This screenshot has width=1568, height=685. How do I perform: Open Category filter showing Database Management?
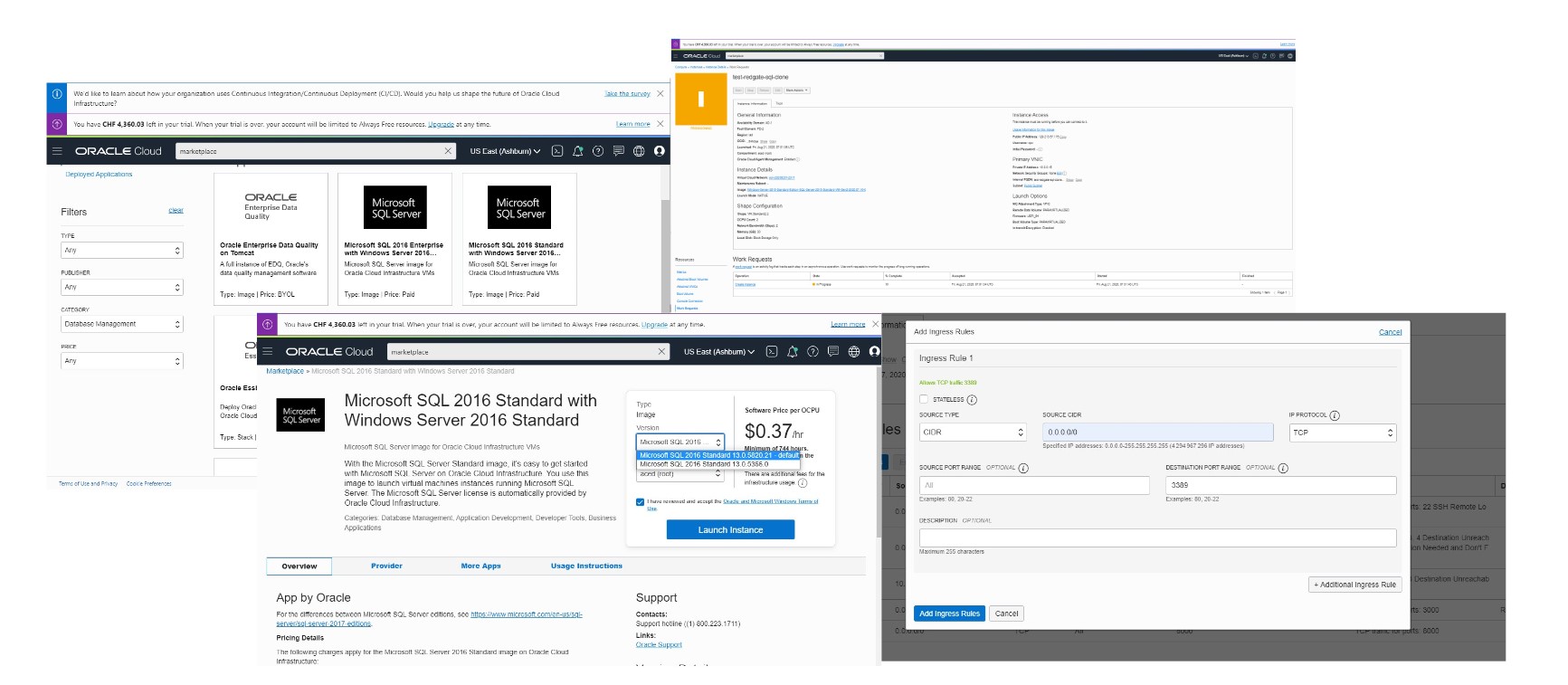pos(122,324)
